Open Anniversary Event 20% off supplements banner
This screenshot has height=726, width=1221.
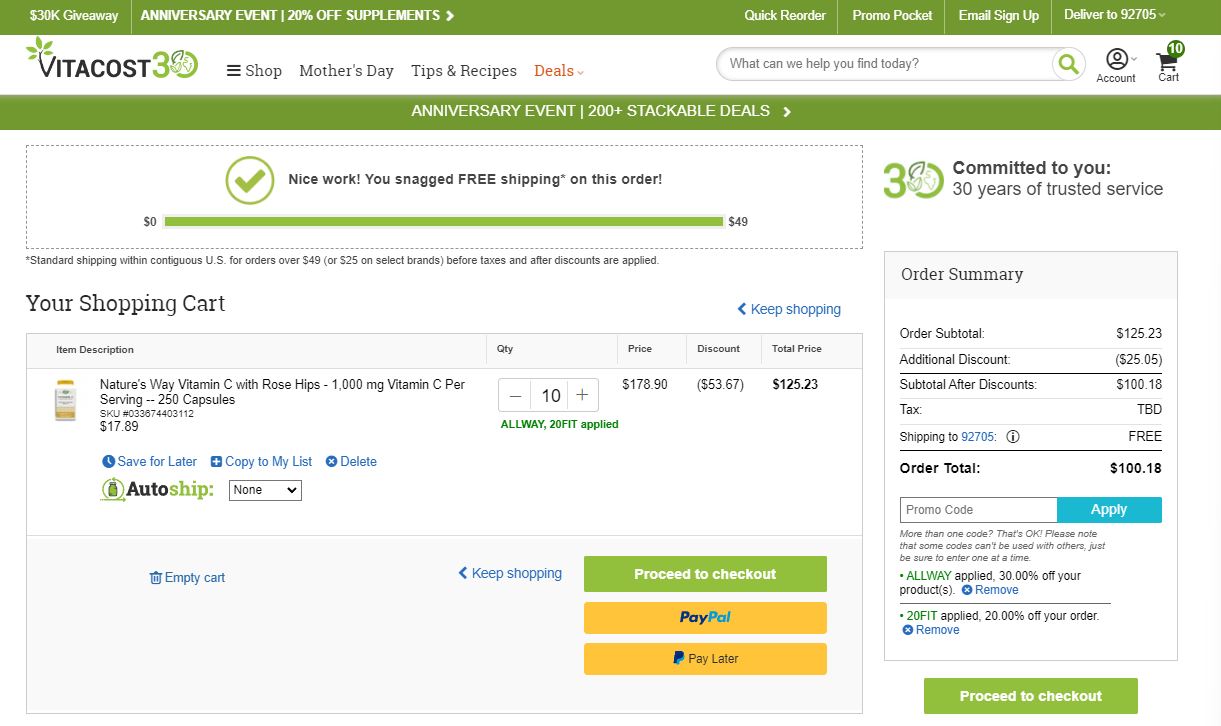[x=298, y=15]
